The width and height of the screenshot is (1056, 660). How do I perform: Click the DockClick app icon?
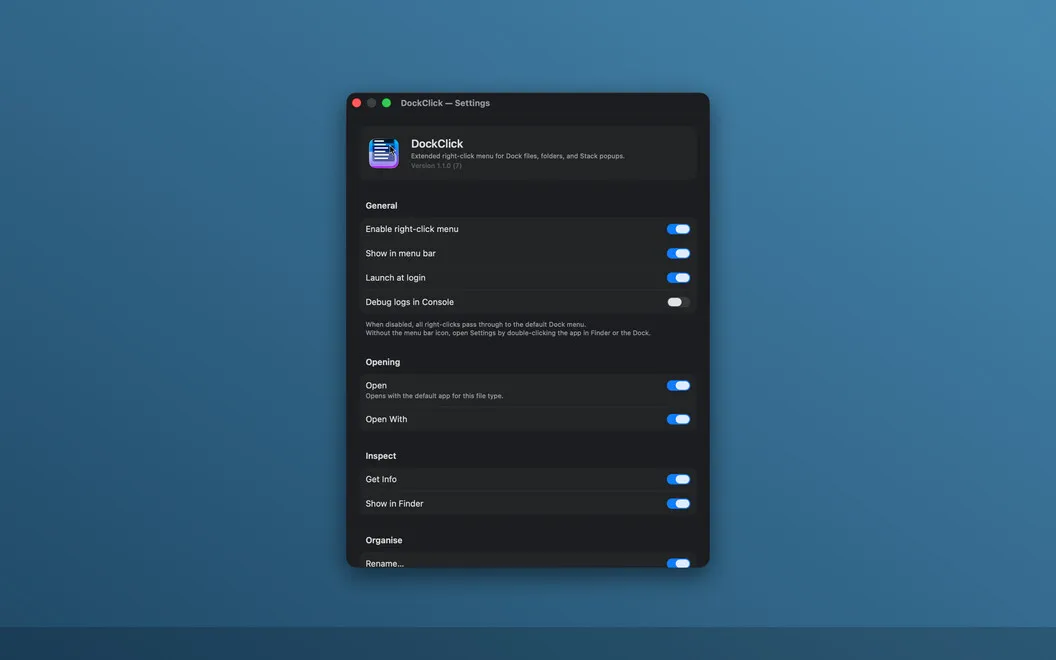pos(384,154)
